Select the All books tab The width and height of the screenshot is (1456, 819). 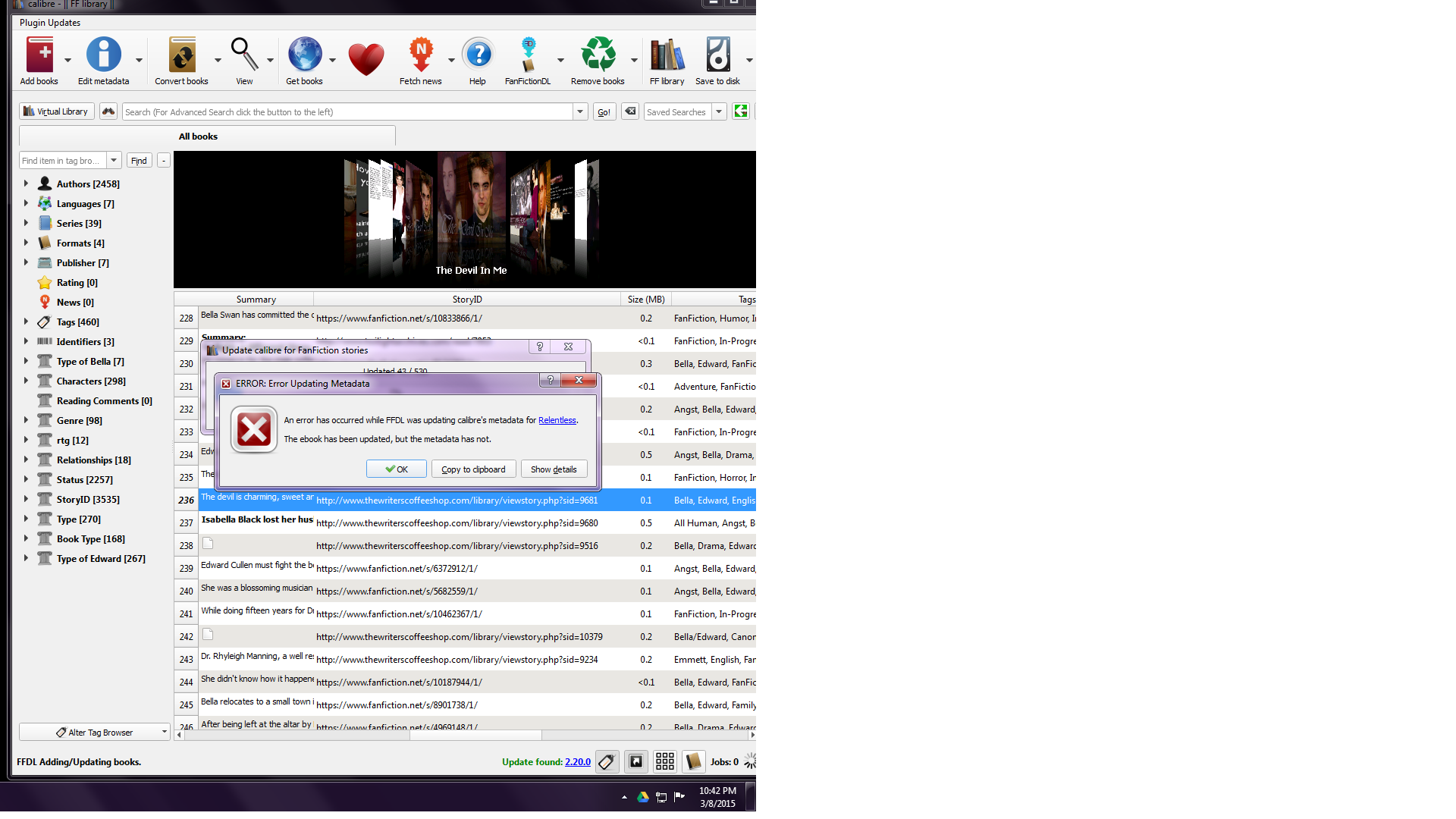coord(198,136)
